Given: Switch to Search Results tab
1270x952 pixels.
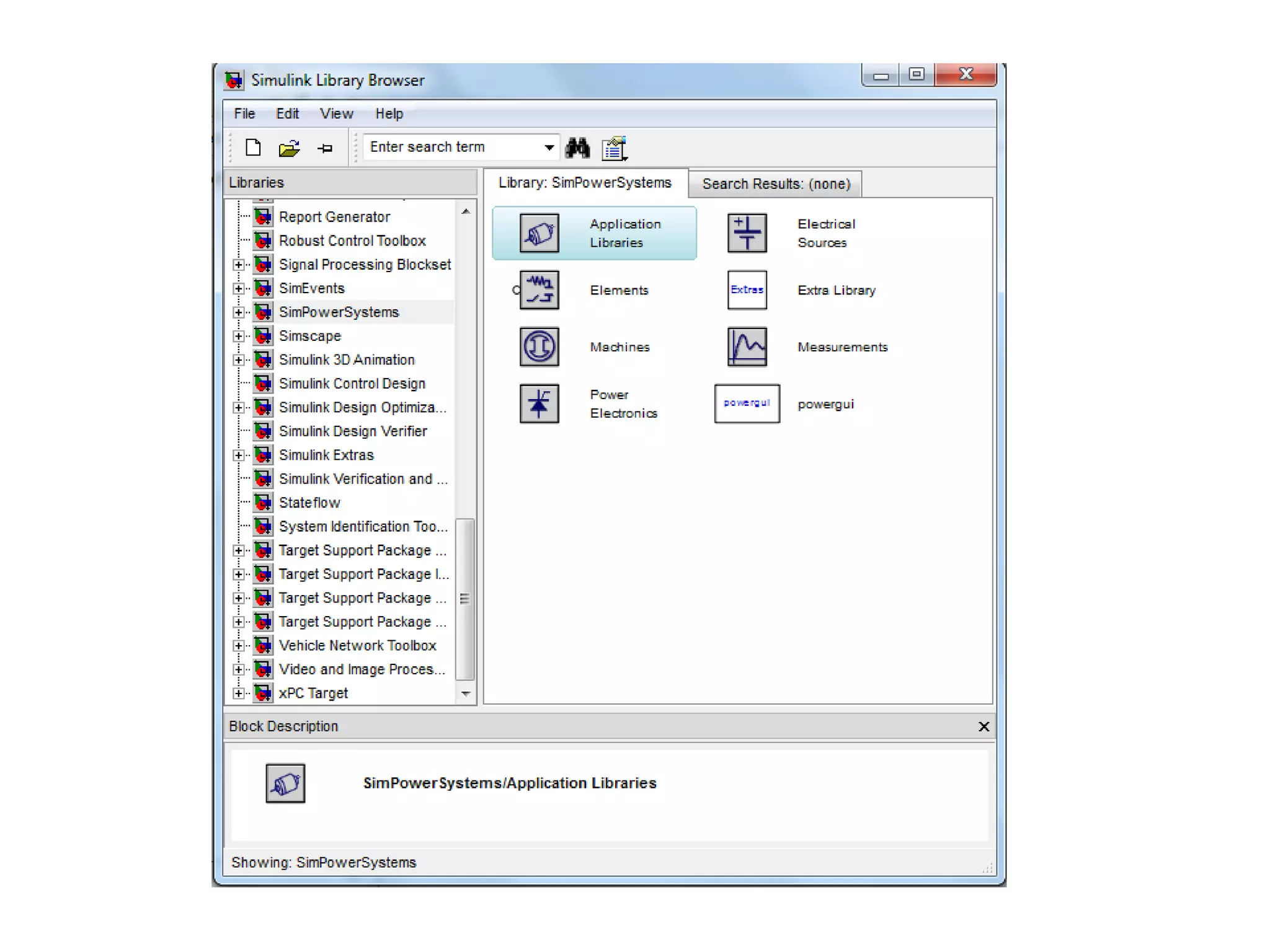Looking at the screenshot, I should [x=775, y=184].
